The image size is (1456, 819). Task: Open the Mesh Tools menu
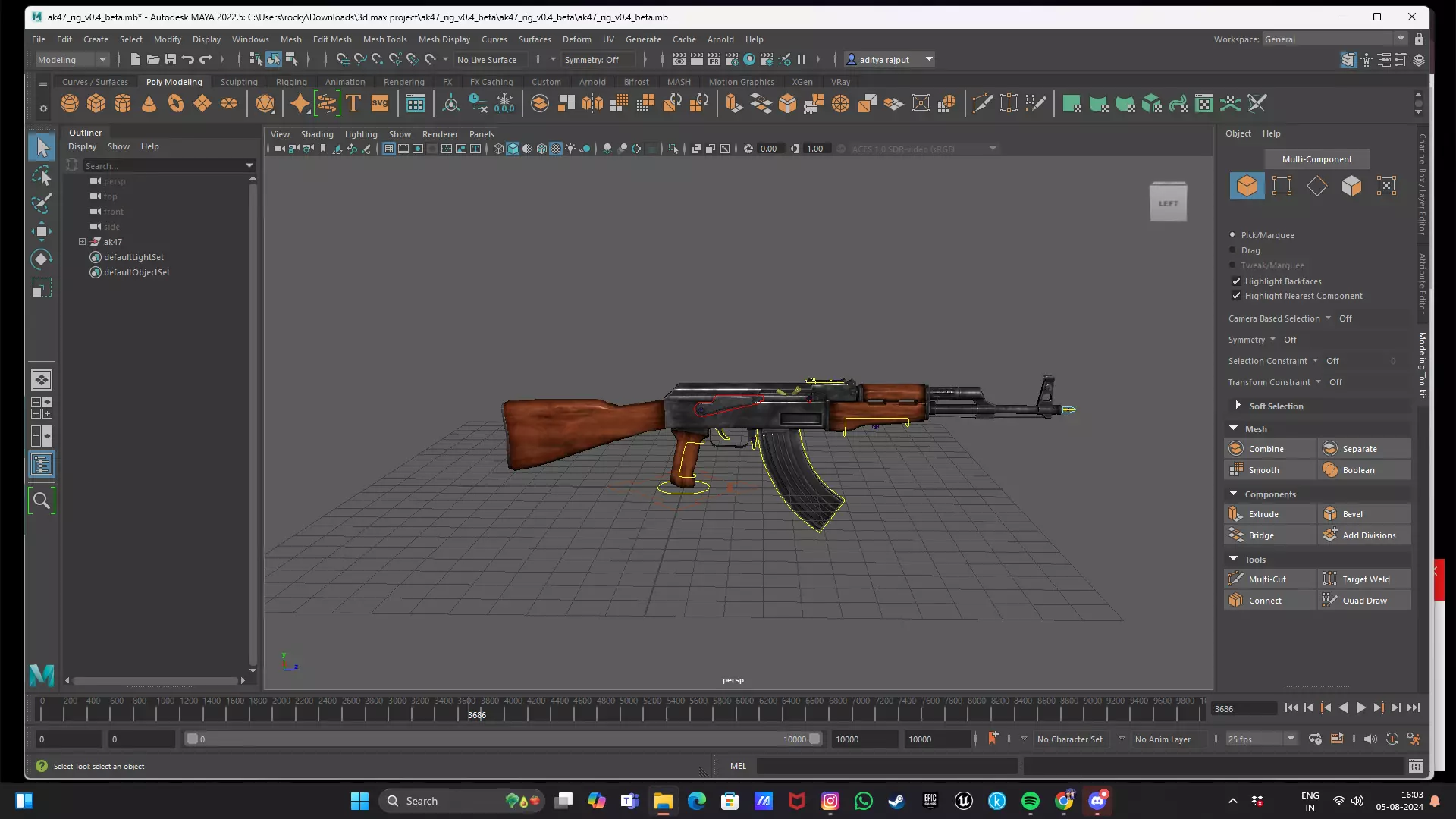pyautogui.click(x=384, y=39)
